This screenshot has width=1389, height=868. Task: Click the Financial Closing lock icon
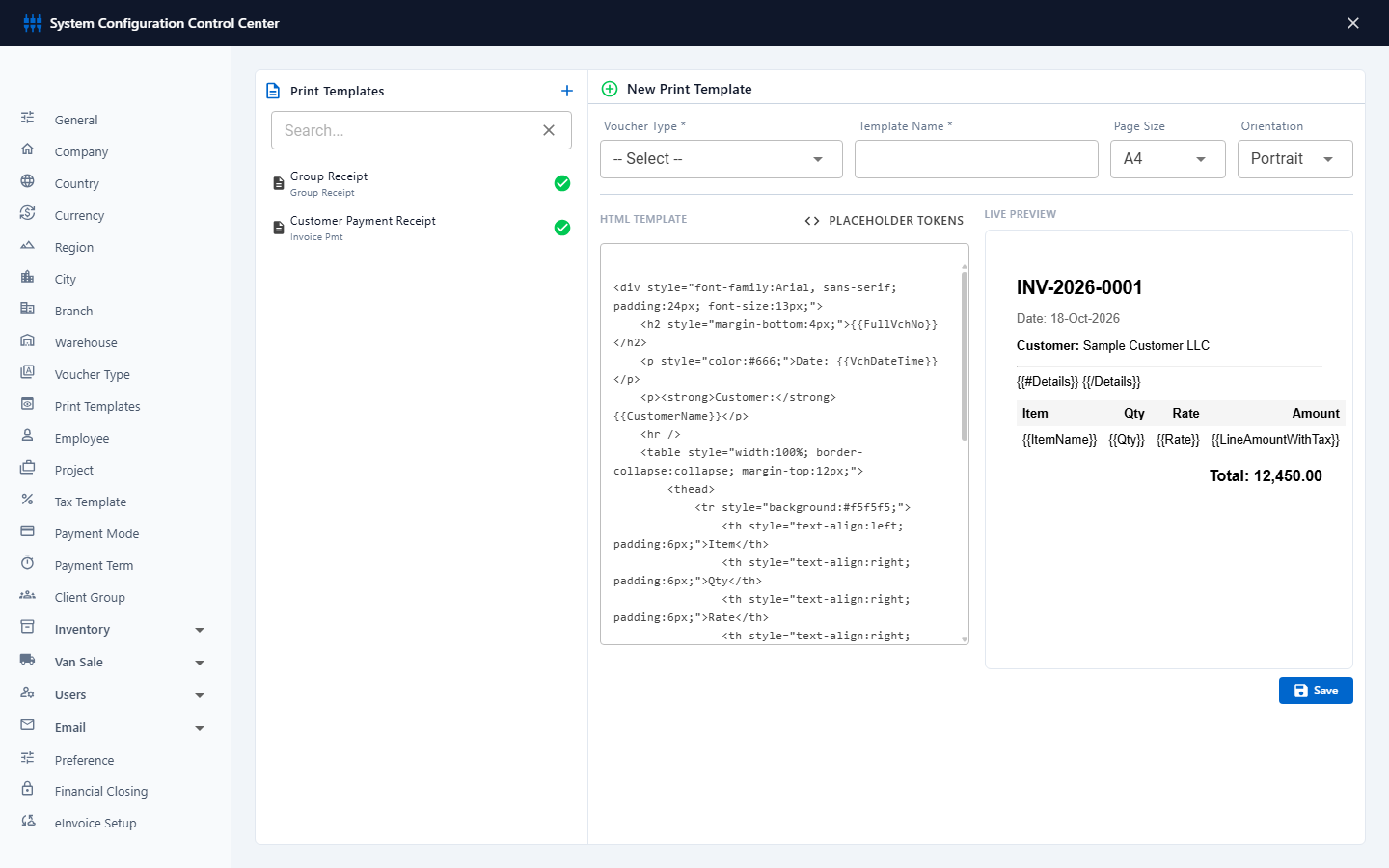(27, 789)
